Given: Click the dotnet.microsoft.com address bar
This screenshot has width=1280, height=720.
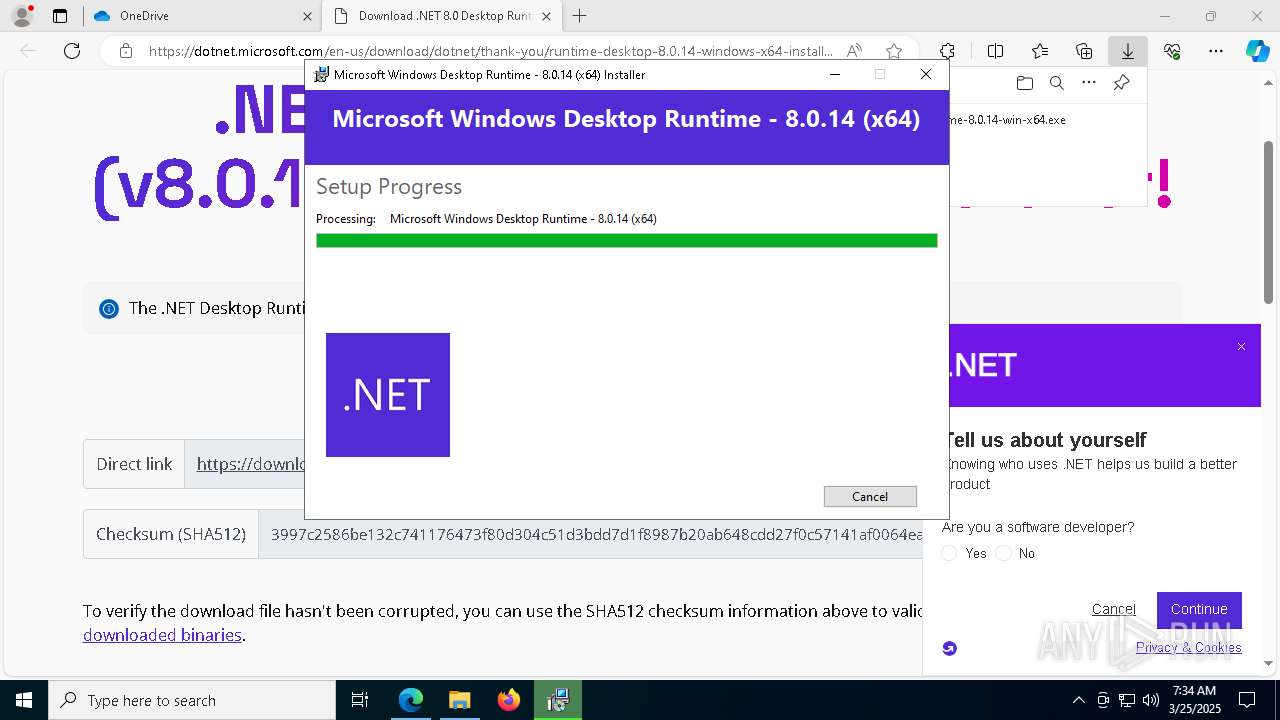Looking at the screenshot, I should coord(490,51).
